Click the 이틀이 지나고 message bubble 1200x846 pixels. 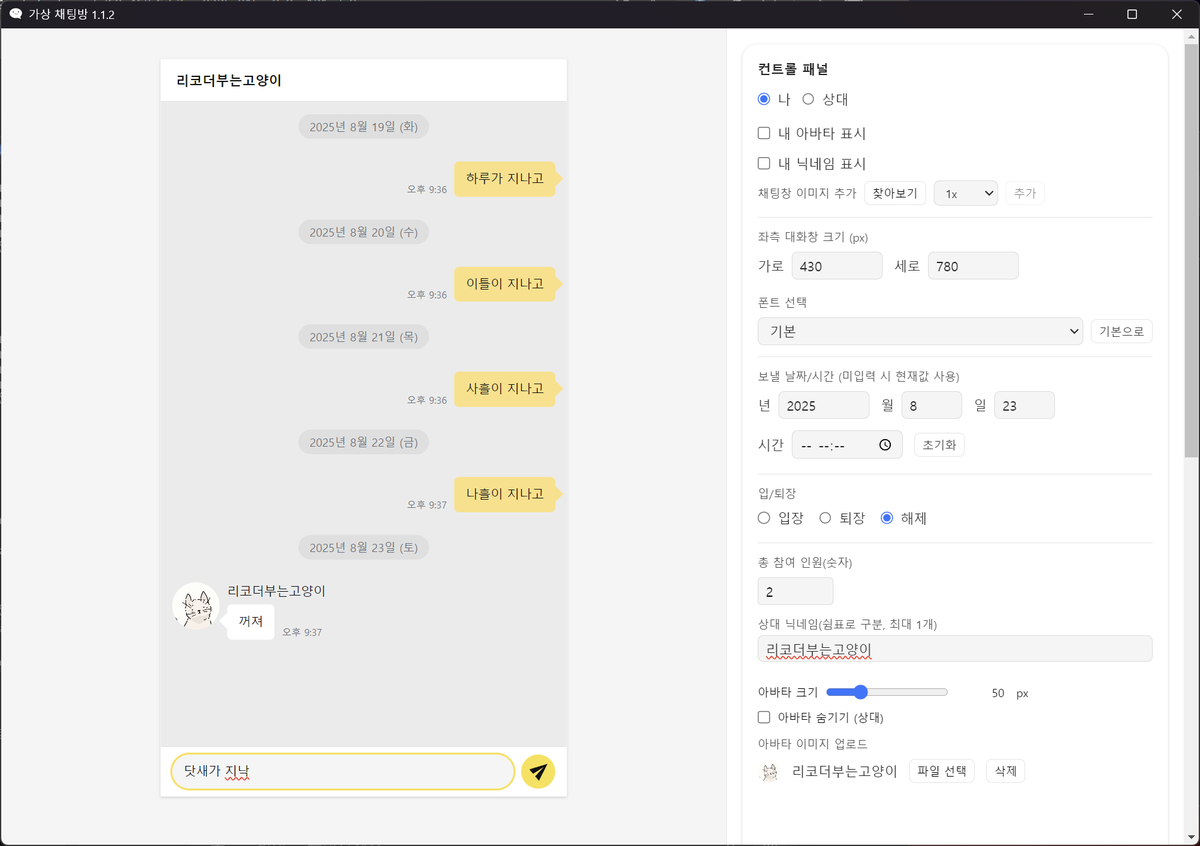(505, 284)
